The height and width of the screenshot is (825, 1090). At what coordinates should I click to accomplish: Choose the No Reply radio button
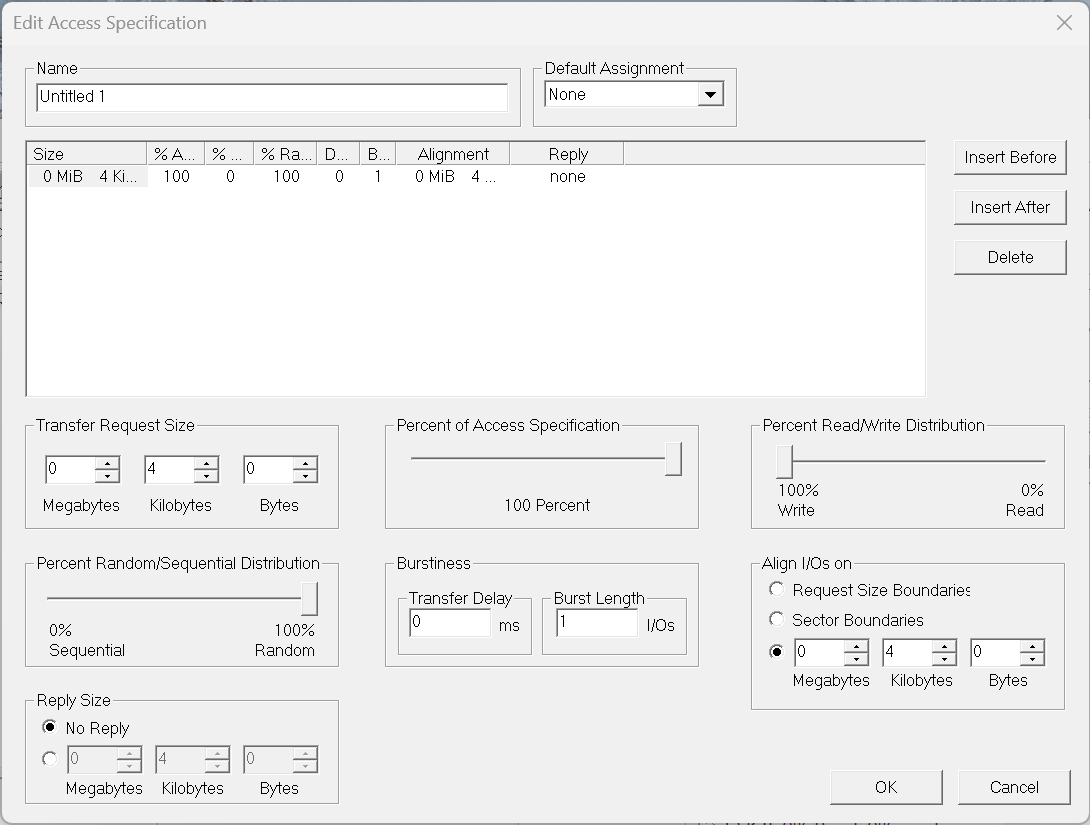click(x=49, y=728)
